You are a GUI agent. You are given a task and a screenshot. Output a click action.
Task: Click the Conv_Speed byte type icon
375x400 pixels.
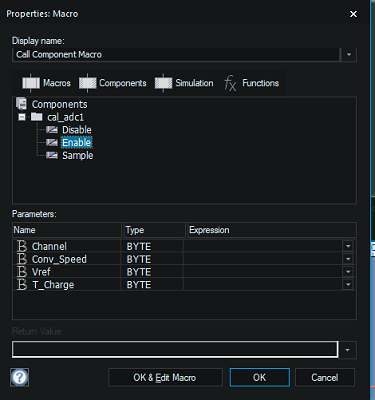click(22, 259)
